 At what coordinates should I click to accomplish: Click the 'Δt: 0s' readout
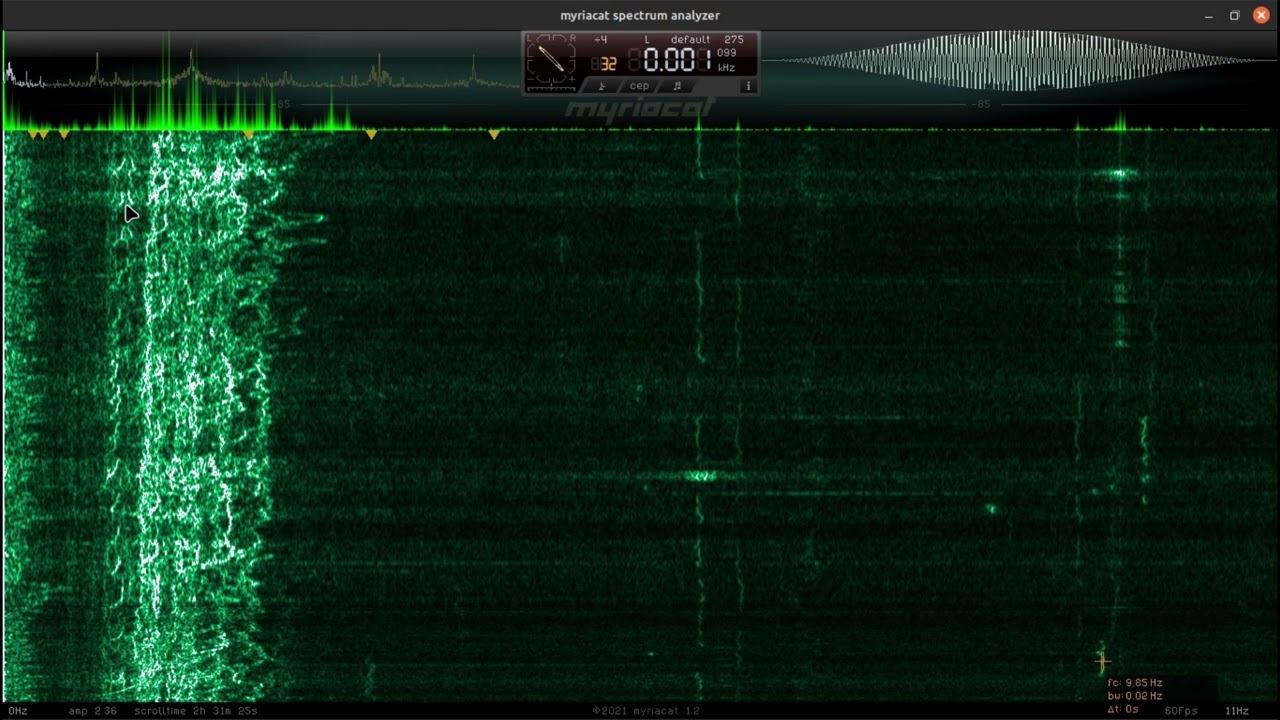click(1123, 709)
